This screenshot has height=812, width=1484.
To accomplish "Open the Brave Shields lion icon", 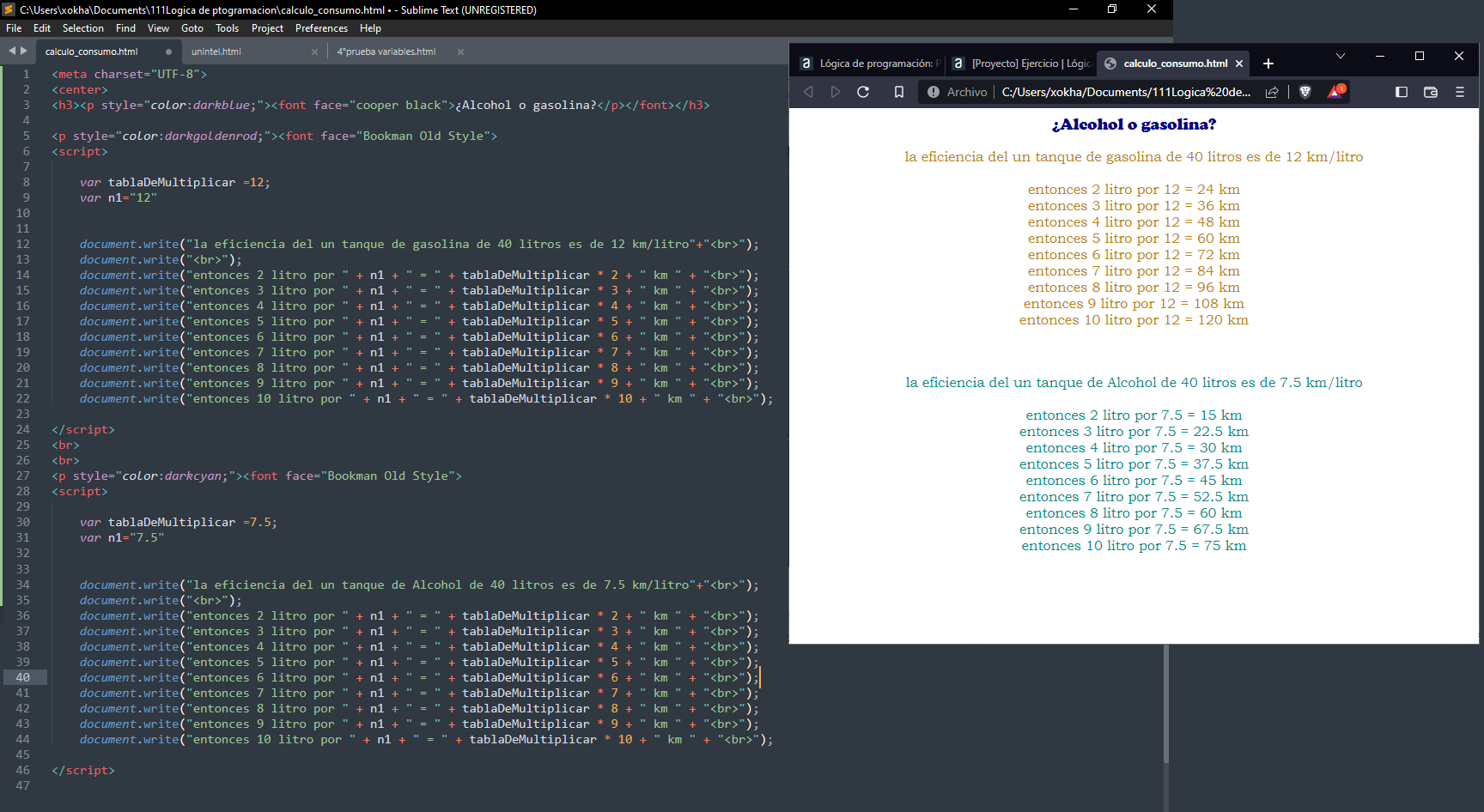I will coord(1305,92).
